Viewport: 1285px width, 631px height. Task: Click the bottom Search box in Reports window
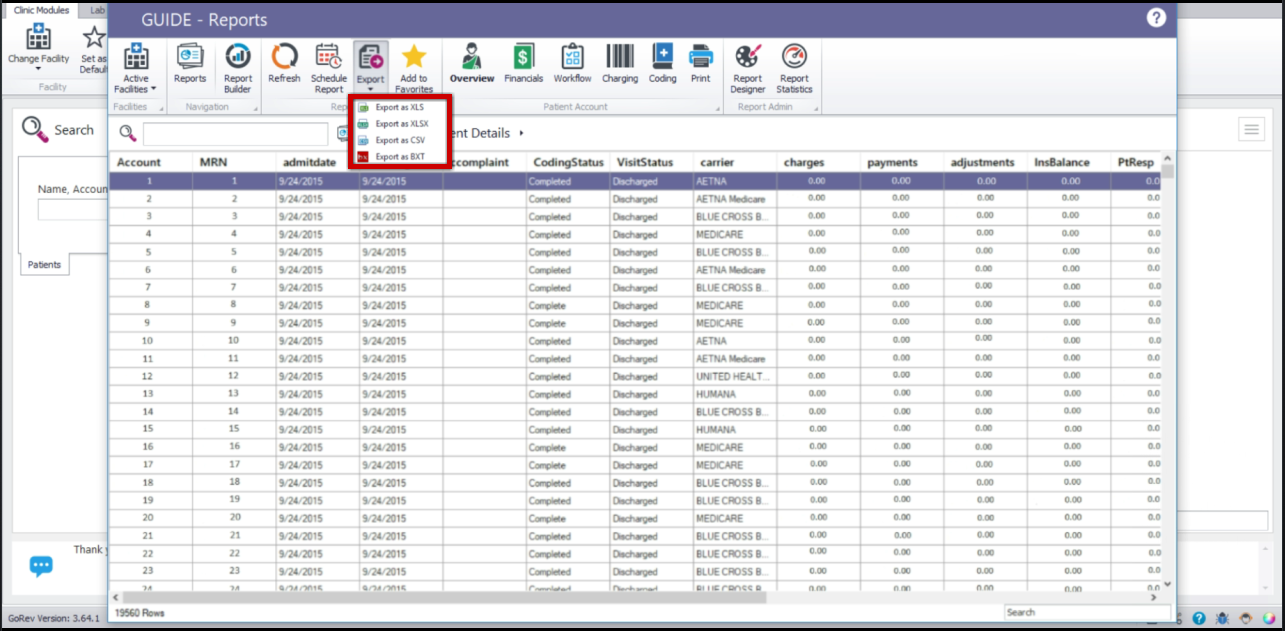coord(1087,612)
